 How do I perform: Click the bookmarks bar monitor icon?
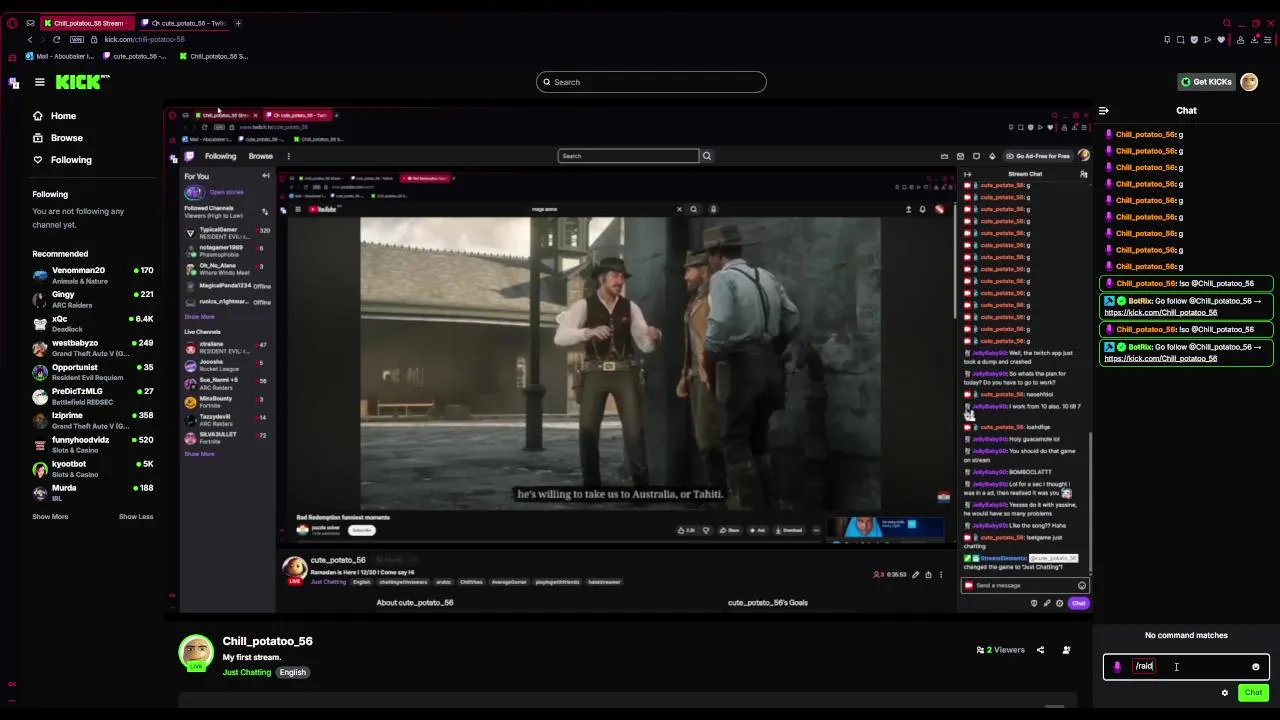click(12, 56)
